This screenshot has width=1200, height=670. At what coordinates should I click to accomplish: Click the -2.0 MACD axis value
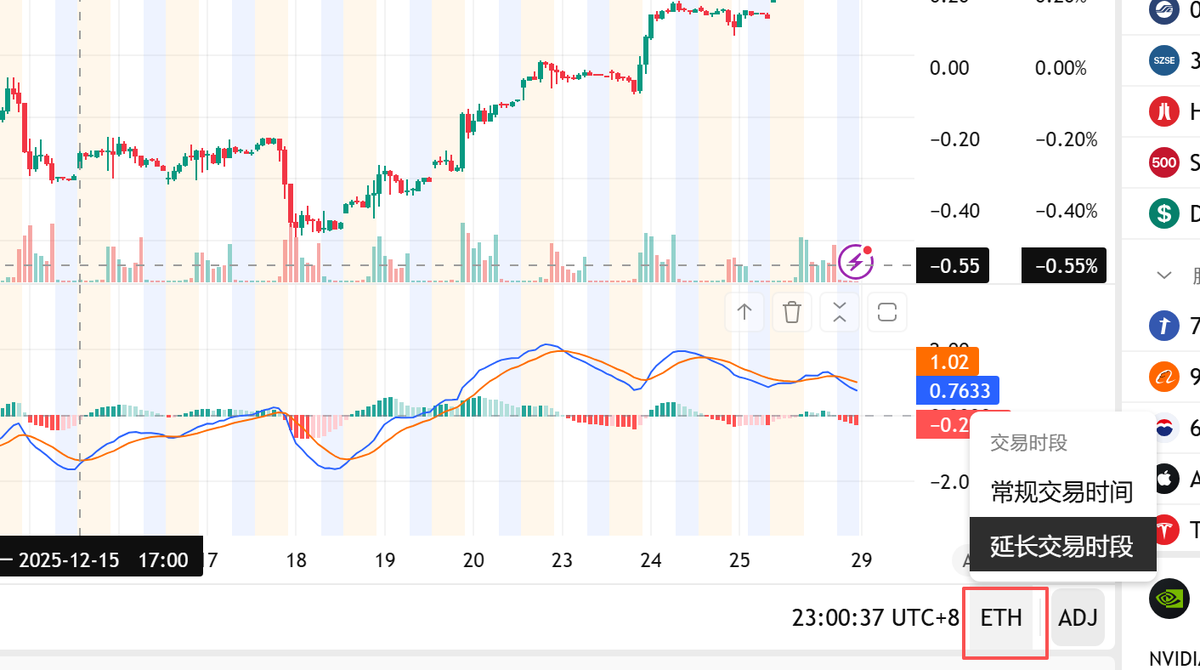948,481
